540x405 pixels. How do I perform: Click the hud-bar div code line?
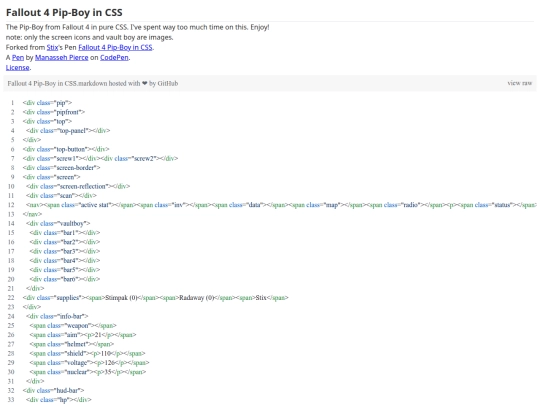(x=53, y=391)
